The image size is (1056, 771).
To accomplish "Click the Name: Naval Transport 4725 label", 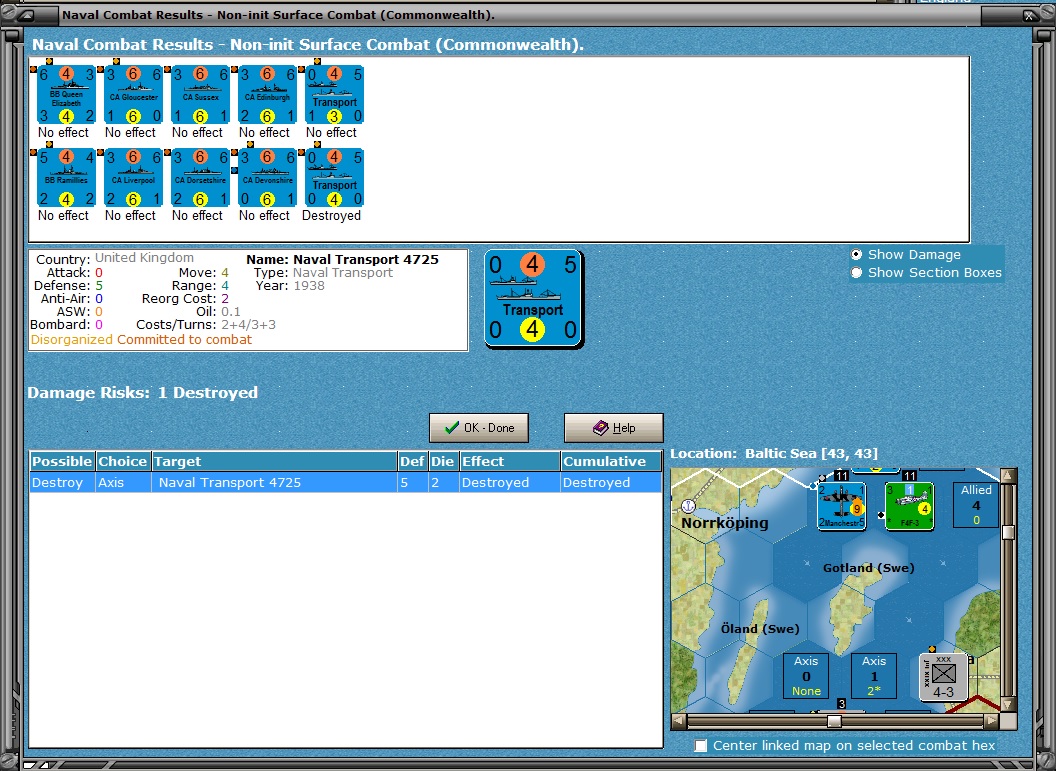I will [x=342, y=259].
